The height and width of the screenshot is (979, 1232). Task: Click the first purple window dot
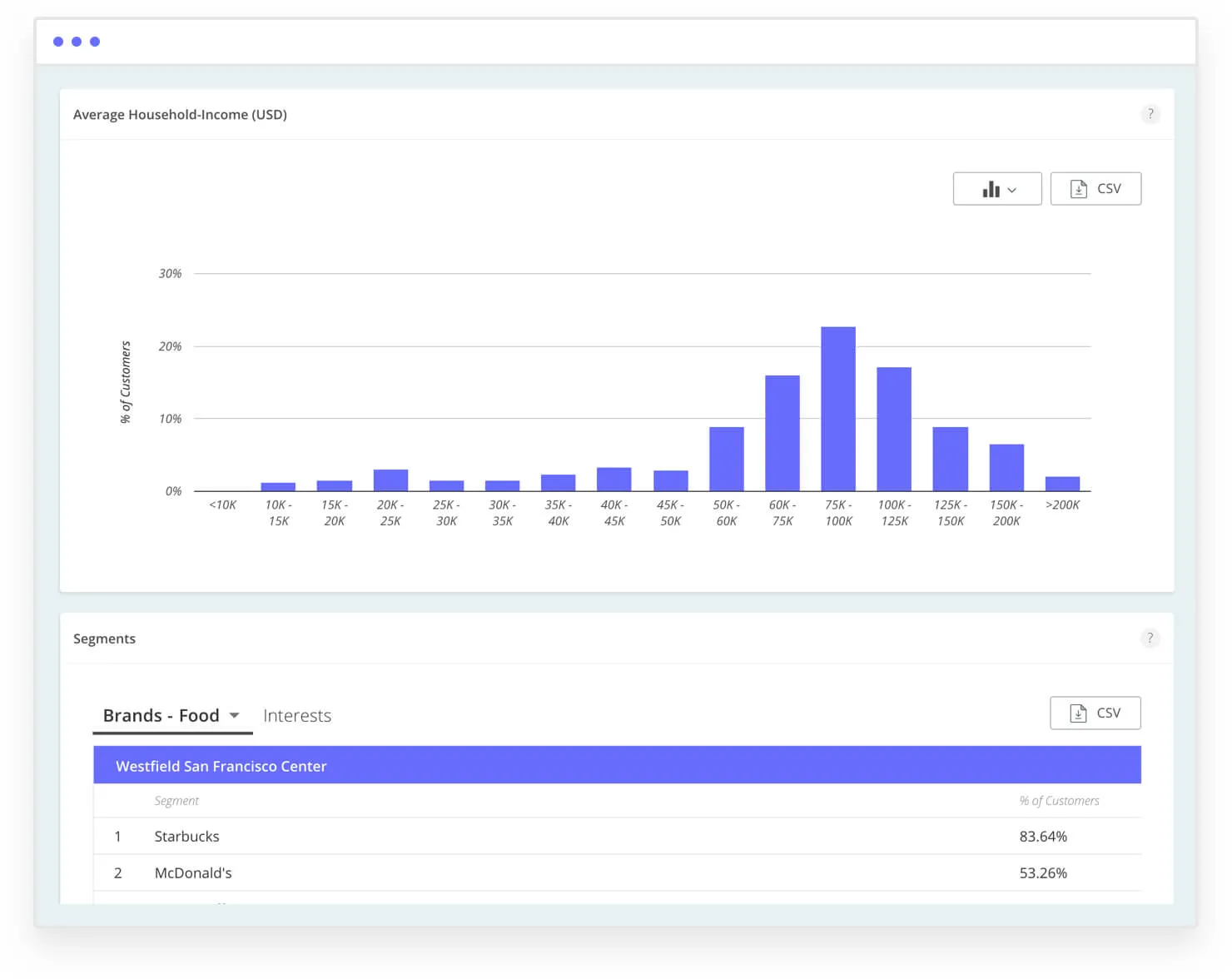click(57, 41)
